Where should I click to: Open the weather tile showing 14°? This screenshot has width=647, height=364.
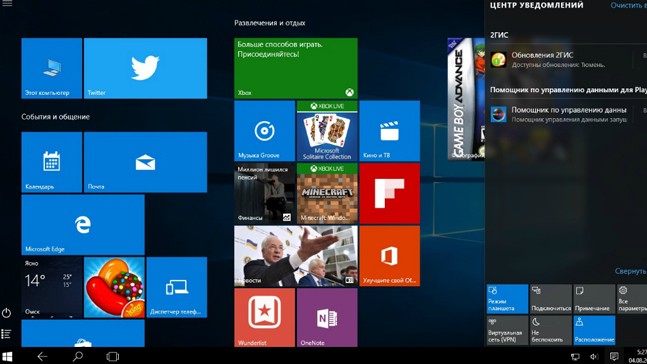(x=52, y=287)
